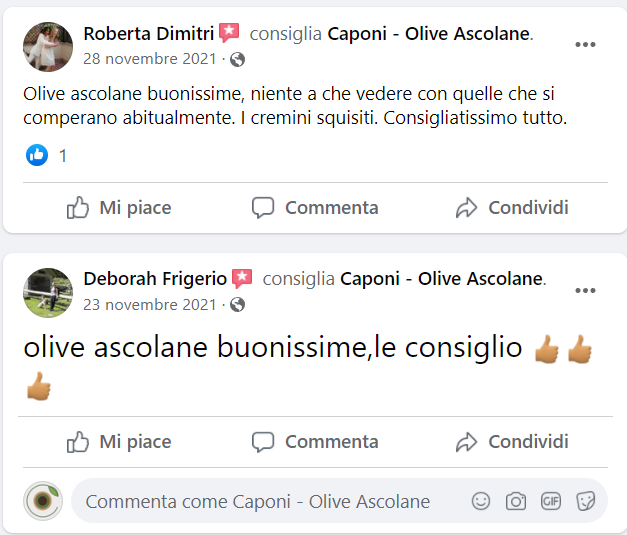Open Roberta Dimitri's profile name link
This screenshot has width=627, height=535.
(x=149, y=34)
